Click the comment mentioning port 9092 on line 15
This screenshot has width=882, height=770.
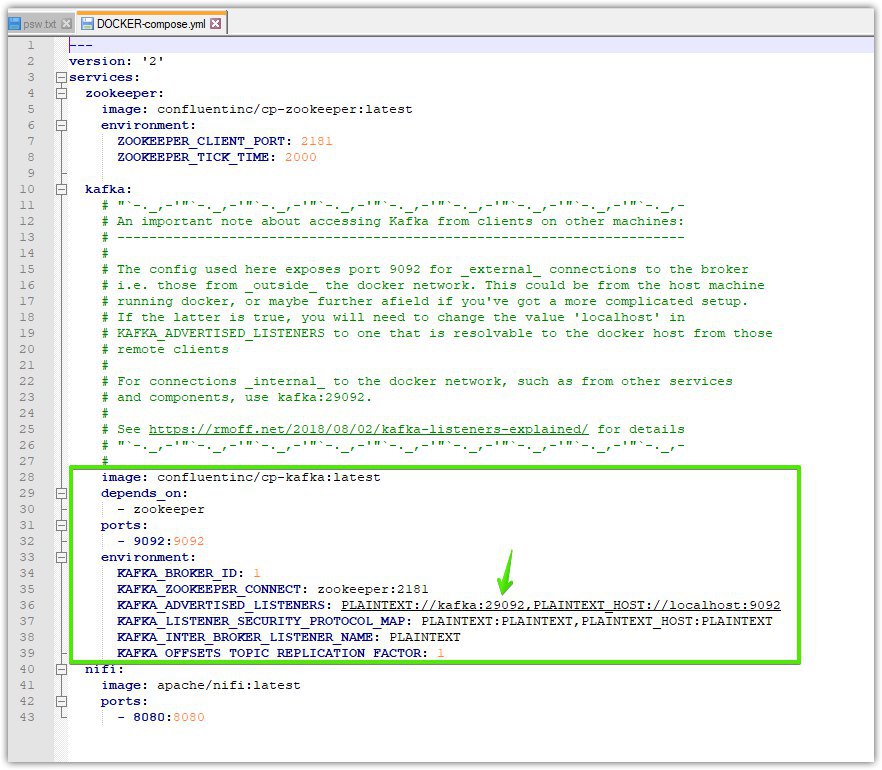click(425, 269)
